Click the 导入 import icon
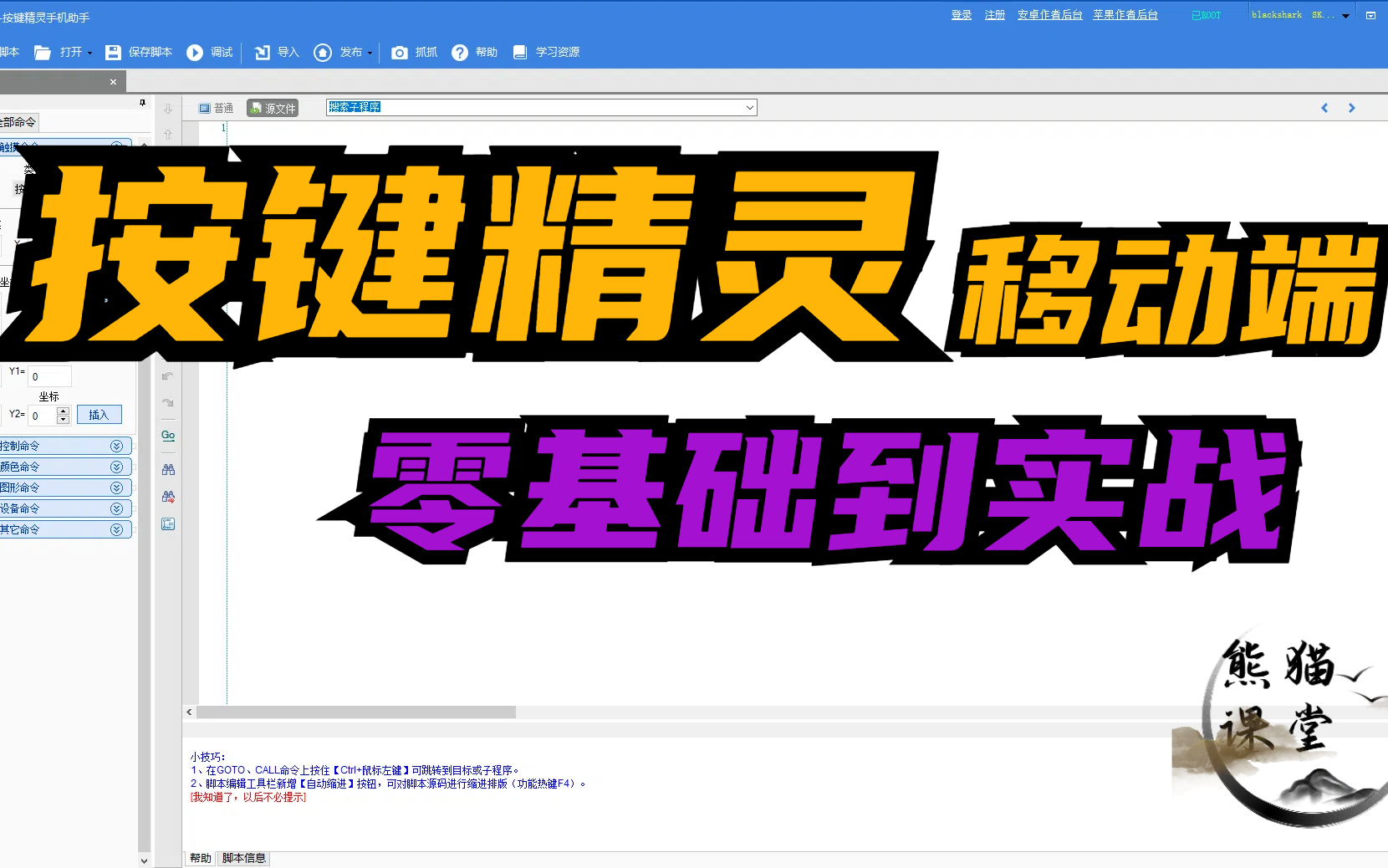 click(x=262, y=53)
